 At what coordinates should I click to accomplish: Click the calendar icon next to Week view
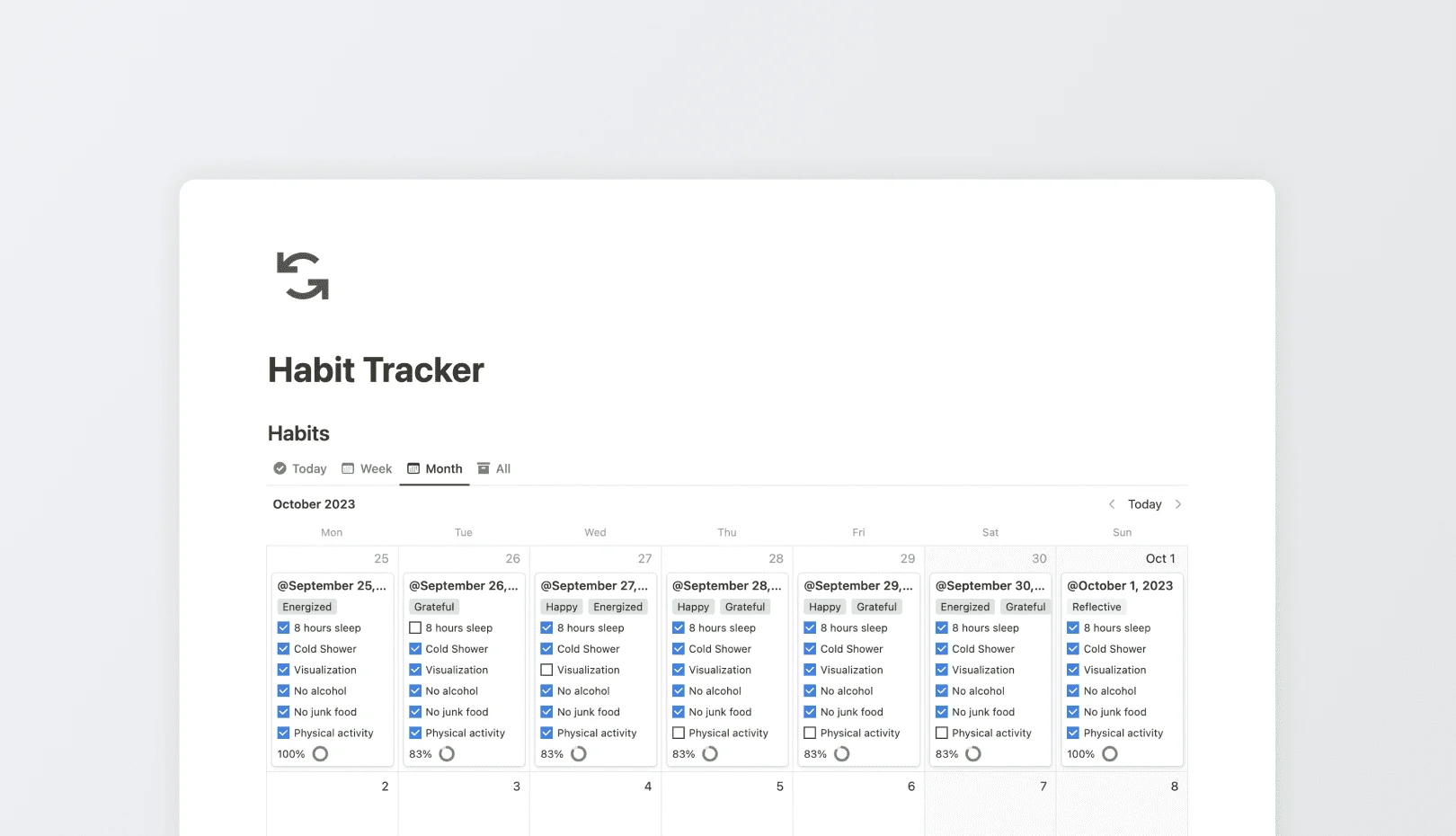click(347, 468)
